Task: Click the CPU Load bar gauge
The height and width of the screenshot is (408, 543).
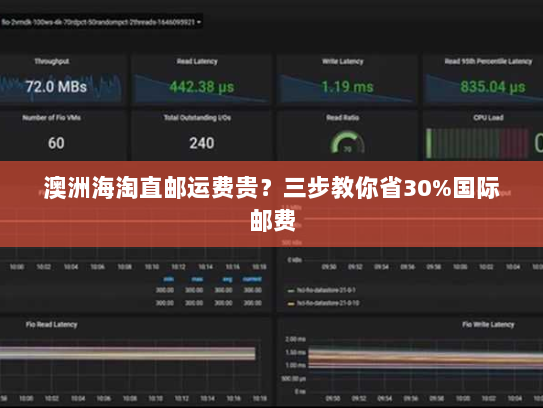Action: coord(477,143)
